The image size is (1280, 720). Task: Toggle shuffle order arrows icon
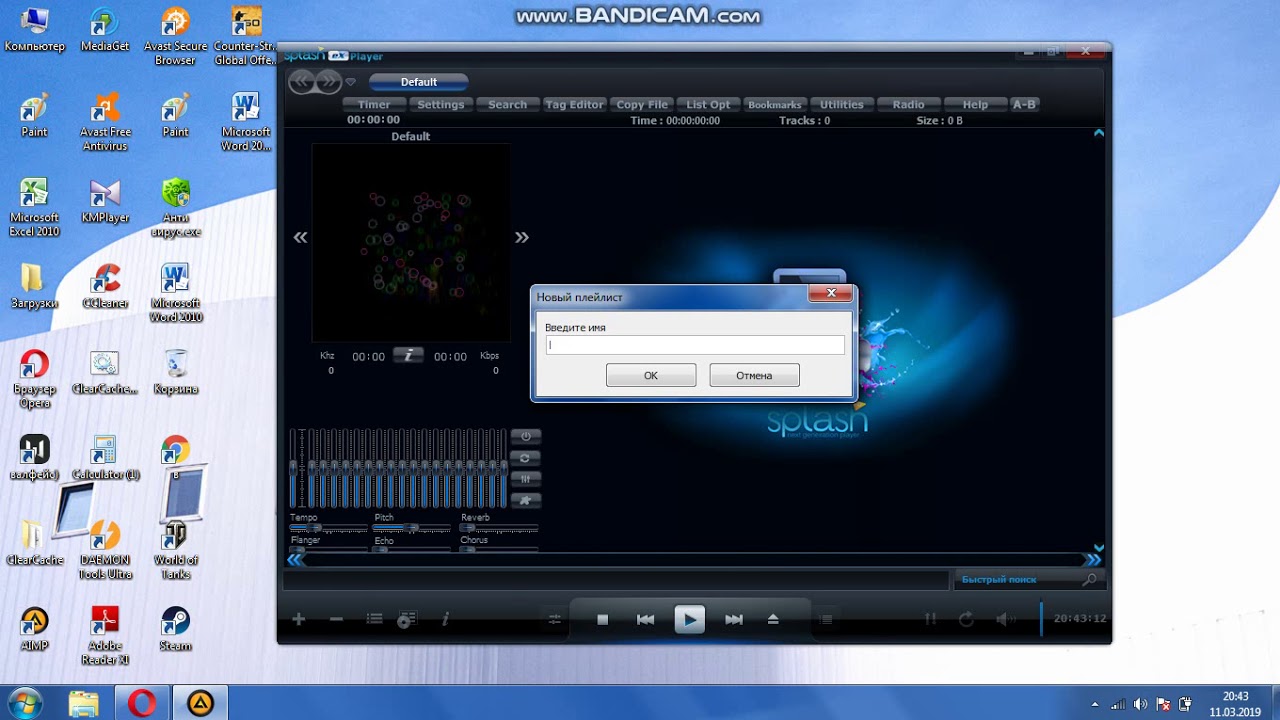point(931,620)
